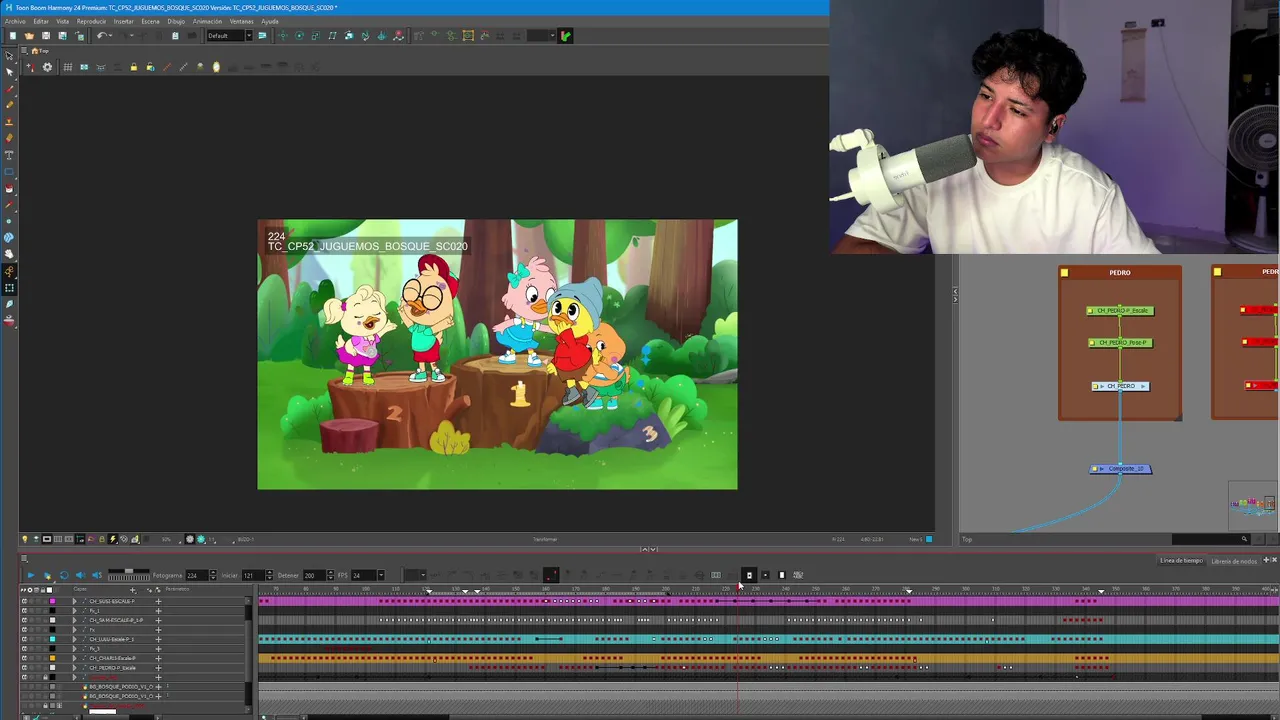Open the Archivo menu
This screenshot has width=1280, height=720.
15,21
